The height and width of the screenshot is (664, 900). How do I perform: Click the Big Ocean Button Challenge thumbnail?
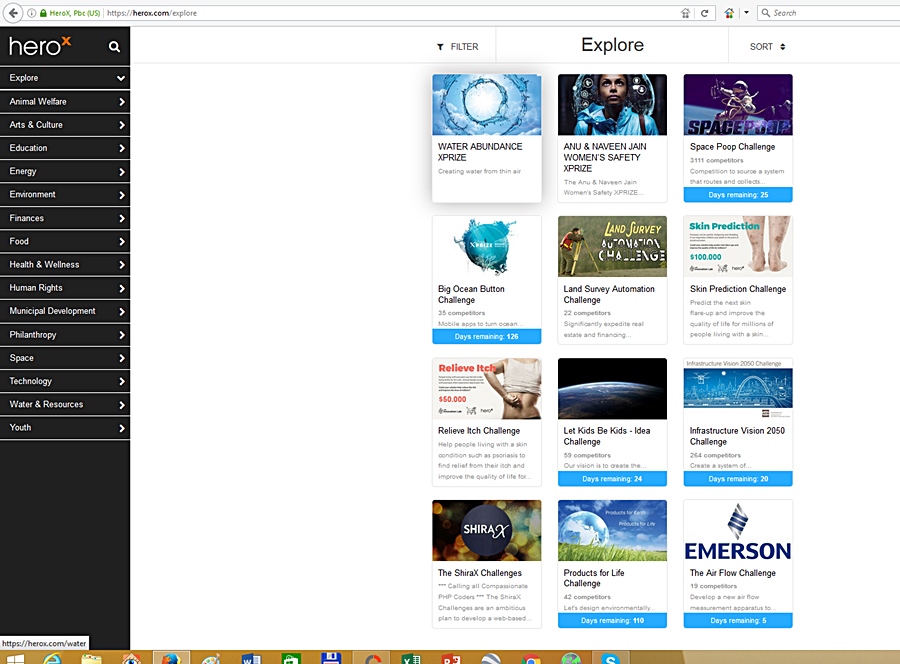point(487,246)
